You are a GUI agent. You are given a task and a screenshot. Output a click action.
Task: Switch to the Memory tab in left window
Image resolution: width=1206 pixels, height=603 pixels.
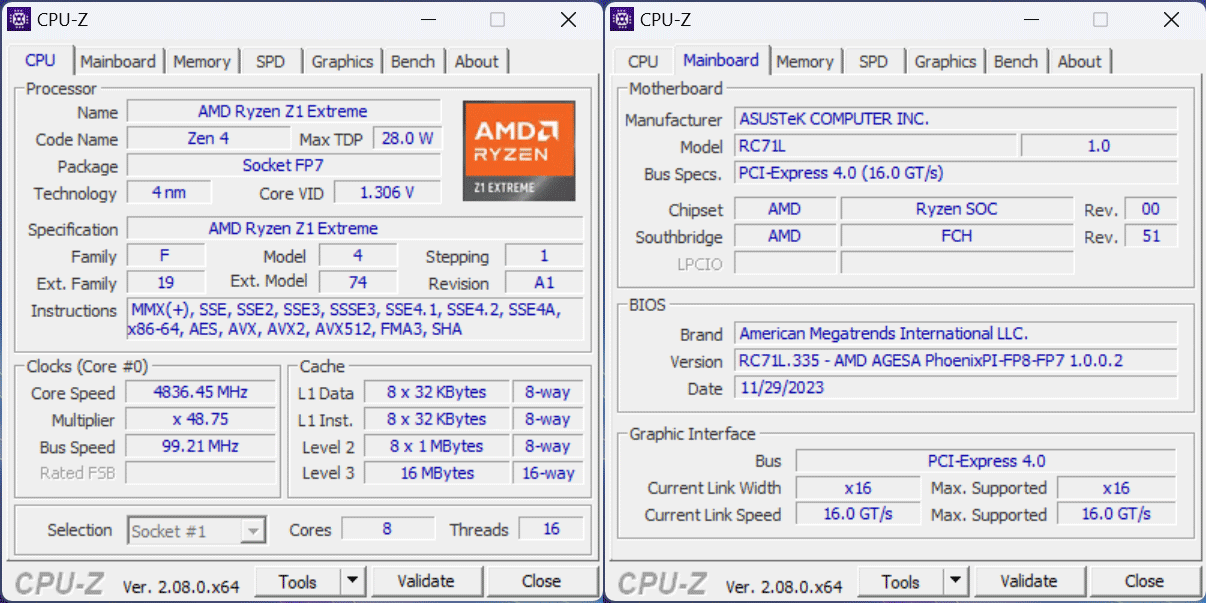coord(201,61)
